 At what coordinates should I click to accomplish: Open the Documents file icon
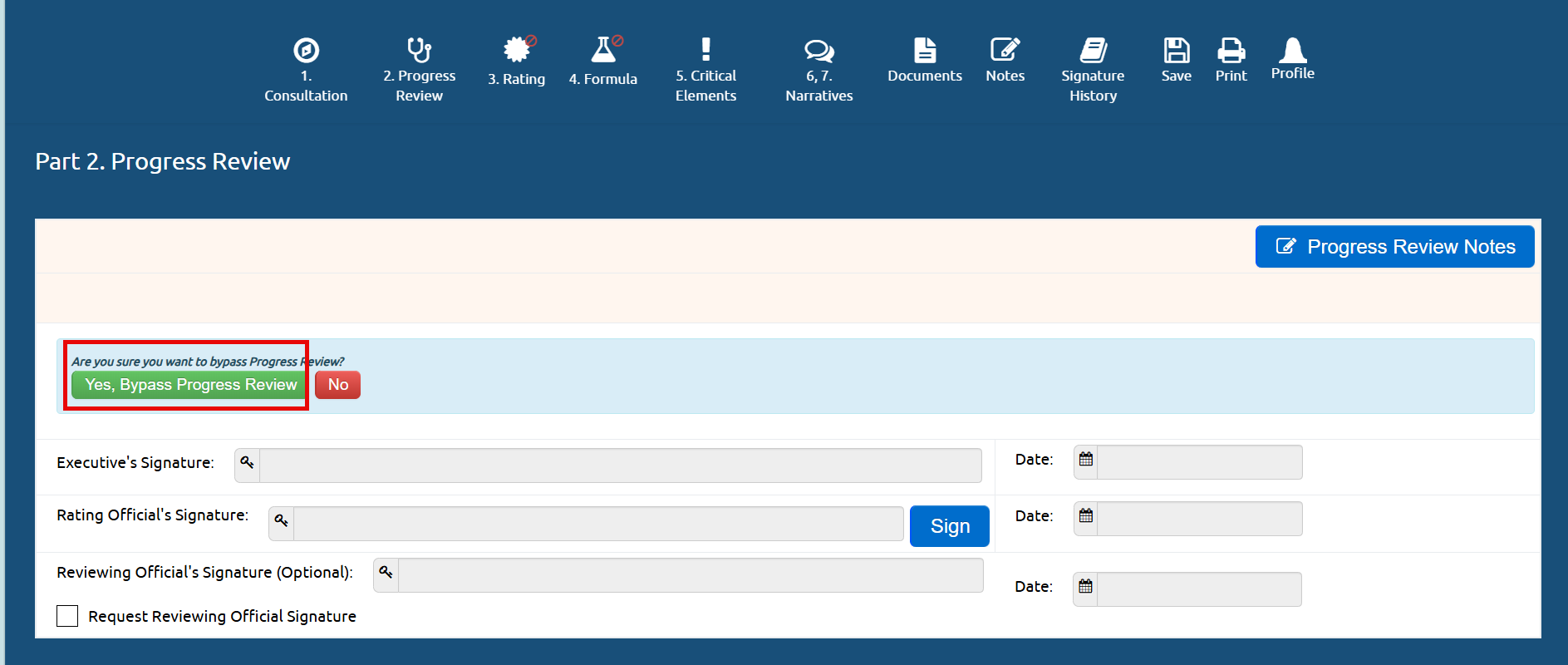click(925, 50)
